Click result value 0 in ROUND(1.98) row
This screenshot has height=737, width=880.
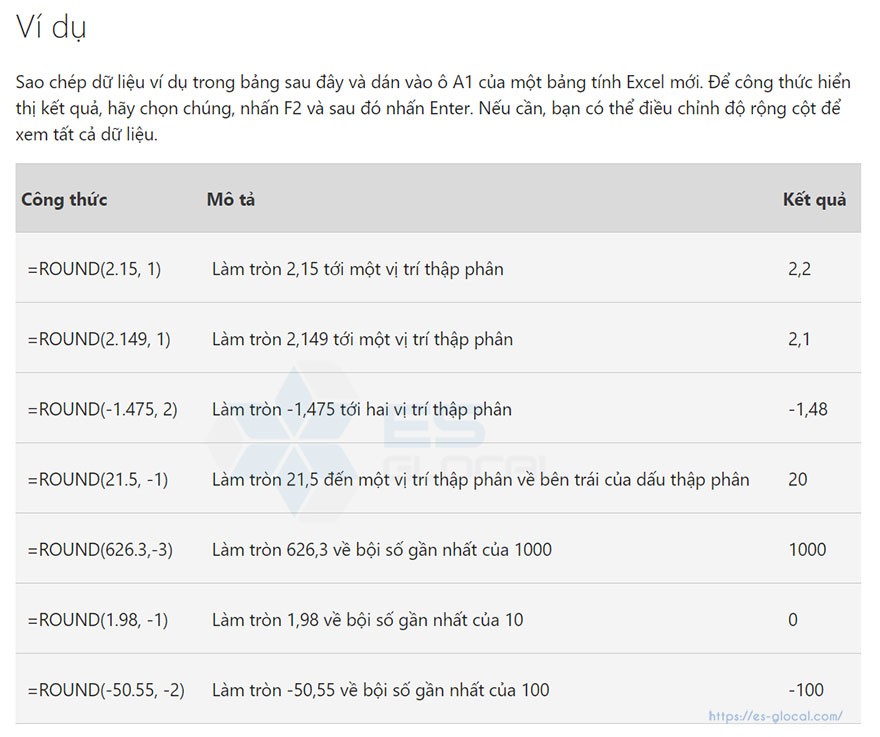[792, 620]
